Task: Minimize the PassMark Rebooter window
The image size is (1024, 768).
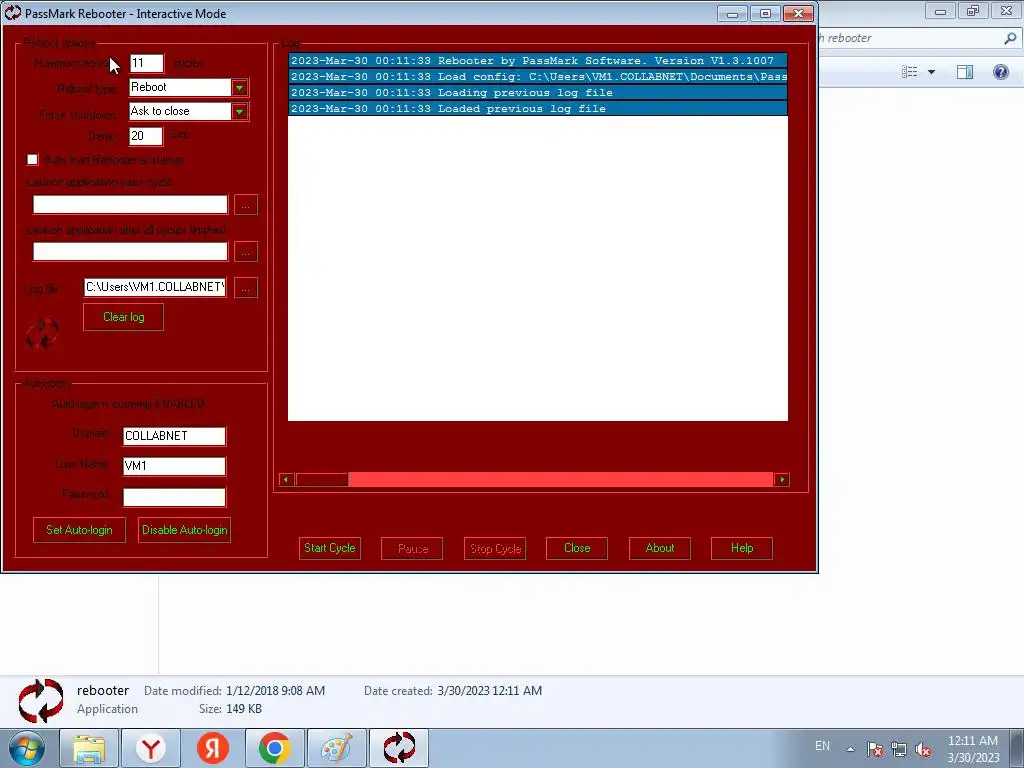Action: tap(732, 14)
